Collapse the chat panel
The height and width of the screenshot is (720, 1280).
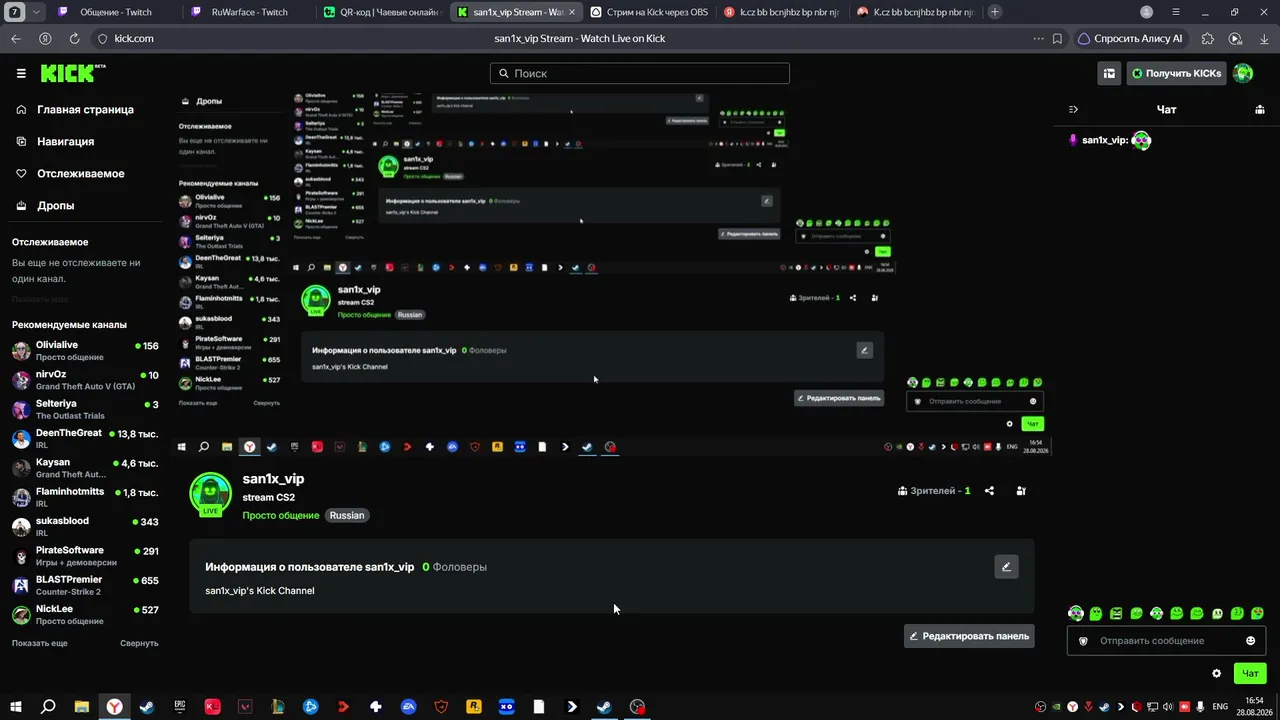pyautogui.click(x=1073, y=109)
